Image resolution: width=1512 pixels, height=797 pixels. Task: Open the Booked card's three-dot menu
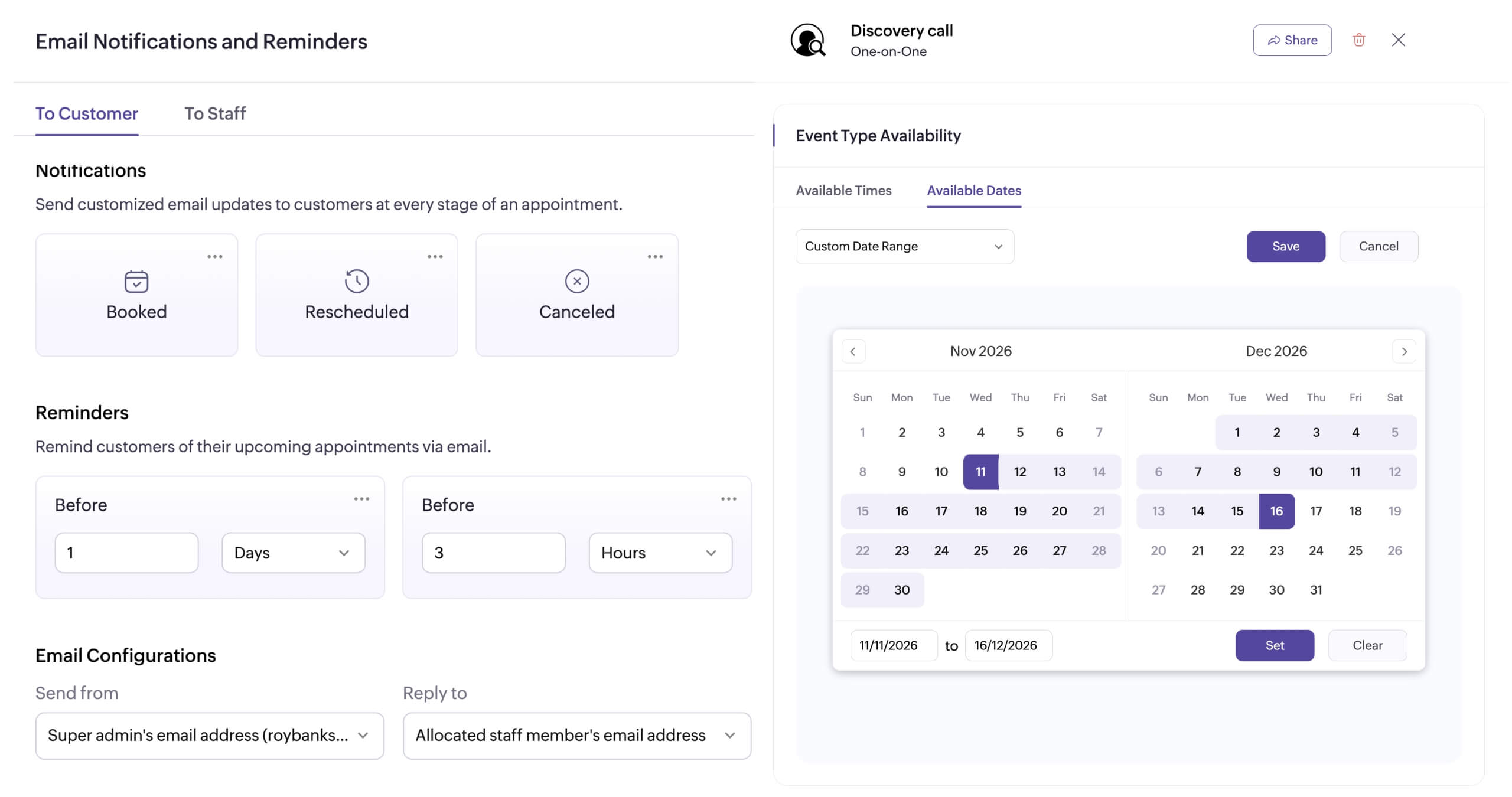215,257
